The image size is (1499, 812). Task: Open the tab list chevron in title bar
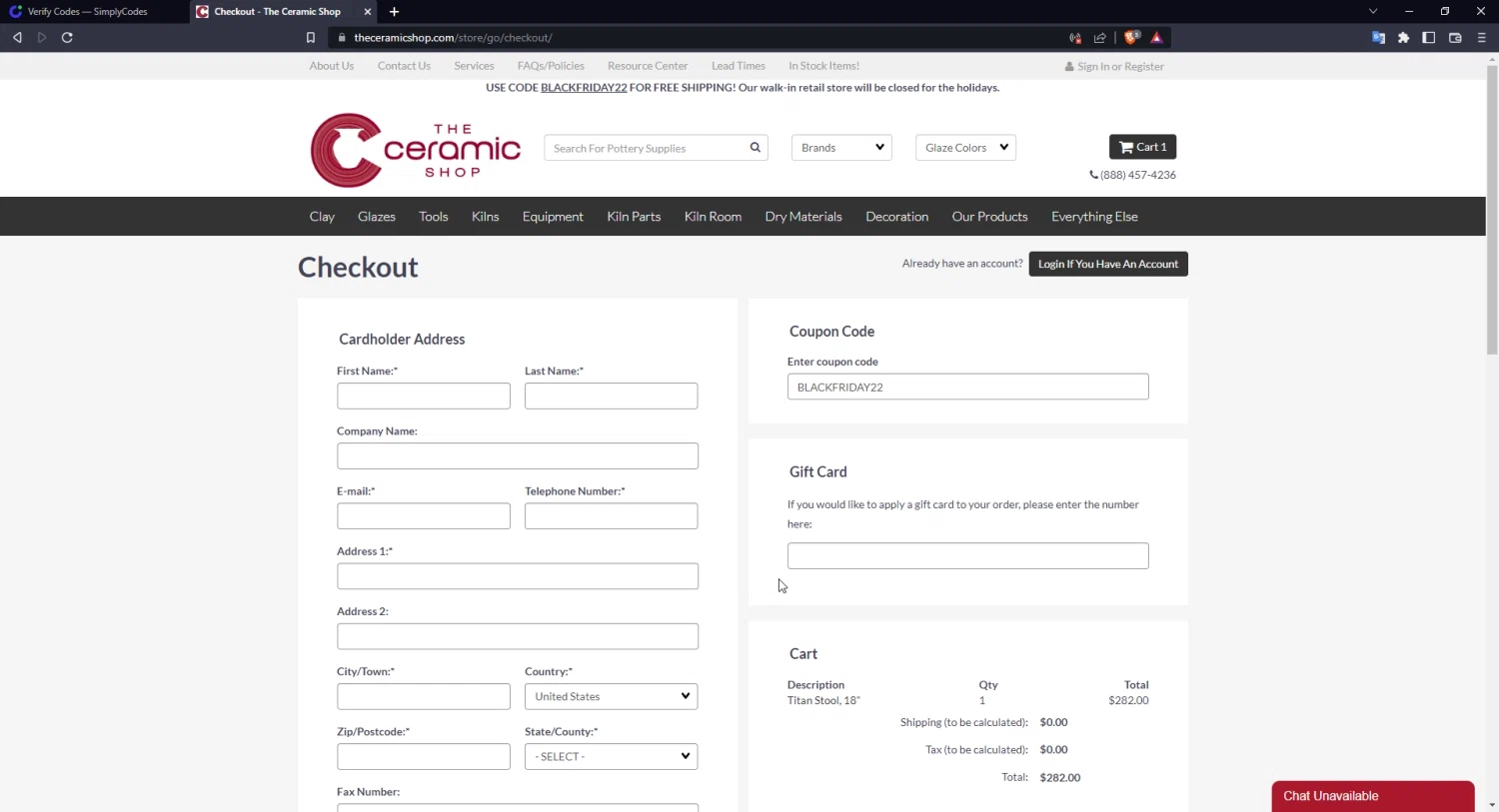(x=1373, y=11)
